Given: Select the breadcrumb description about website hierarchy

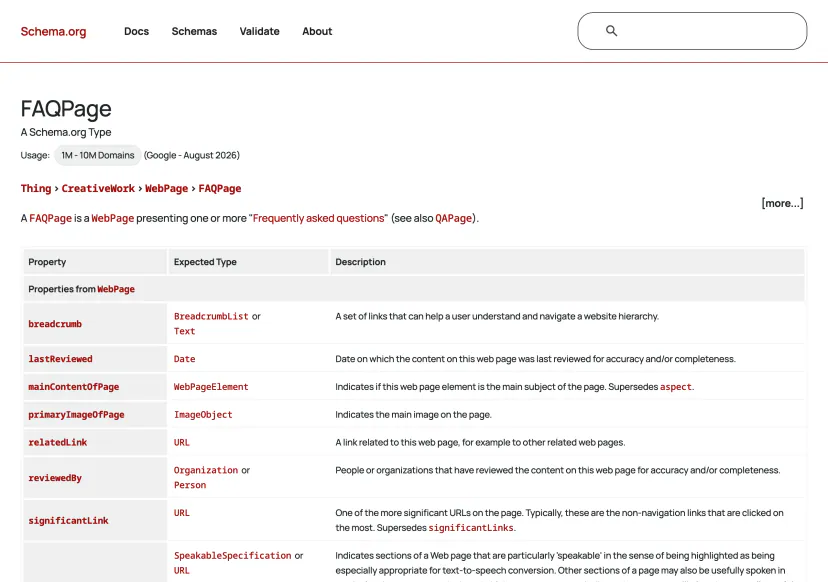Looking at the screenshot, I should tap(497, 316).
